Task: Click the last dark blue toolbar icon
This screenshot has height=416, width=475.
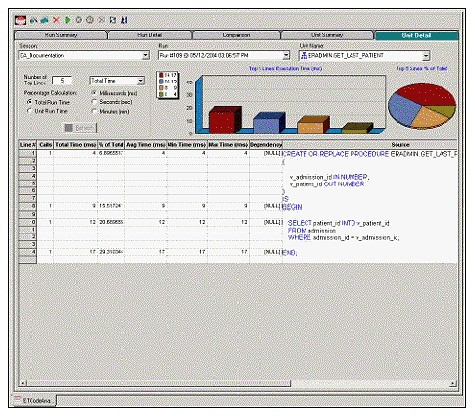Action: click(x=124, y=20)
